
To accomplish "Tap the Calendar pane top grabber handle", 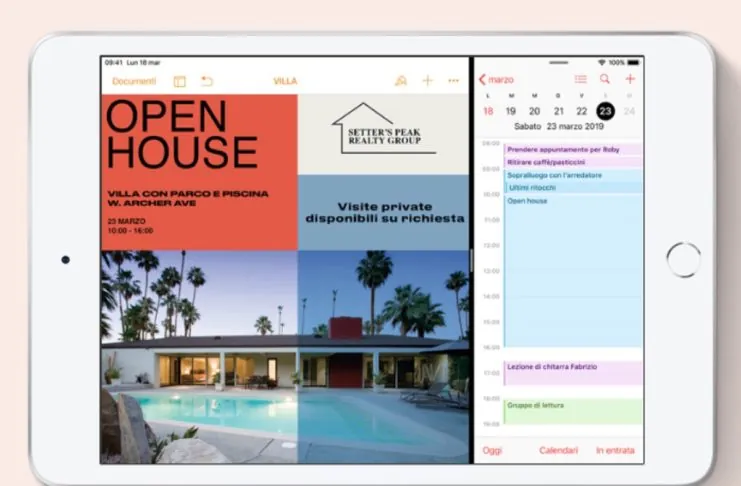I will tap(559, 62).
